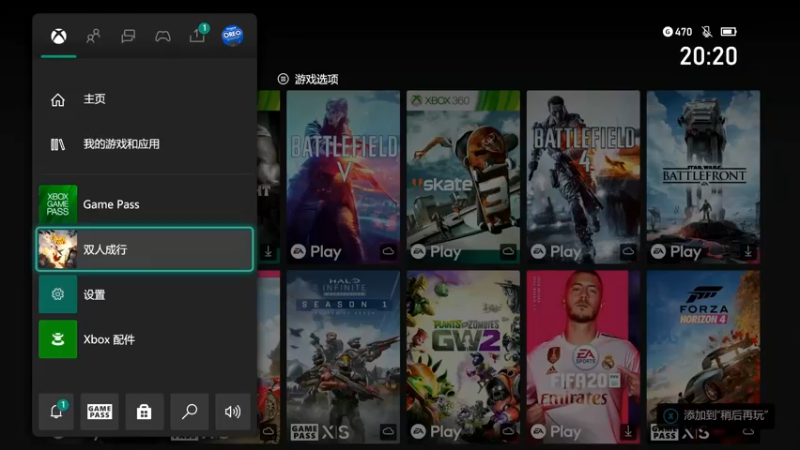Launch 双人成行 from the guide
This screenshot has height=450, width=800.
145,249
